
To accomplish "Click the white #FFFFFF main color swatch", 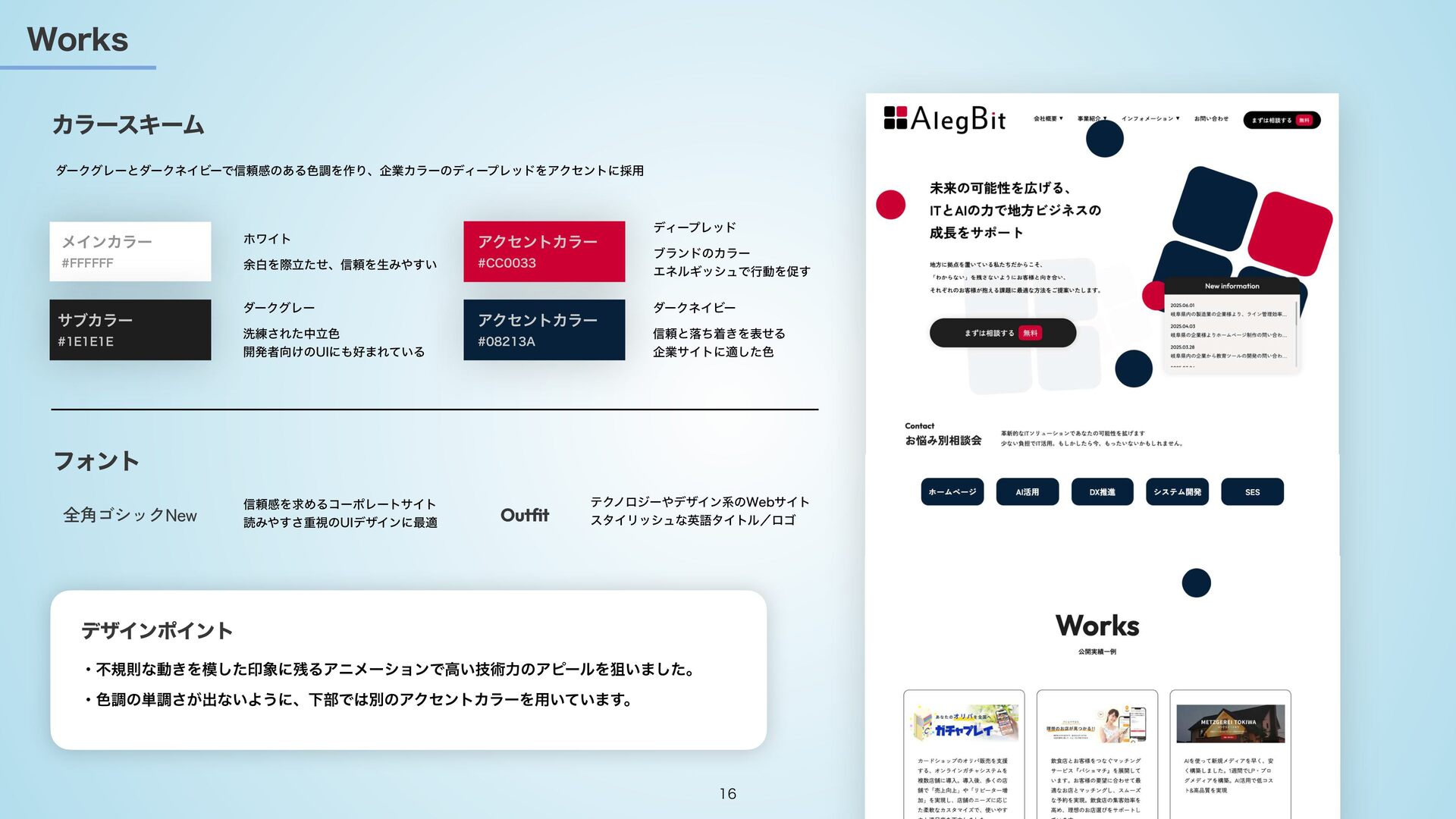I will (x=130, y=252).
